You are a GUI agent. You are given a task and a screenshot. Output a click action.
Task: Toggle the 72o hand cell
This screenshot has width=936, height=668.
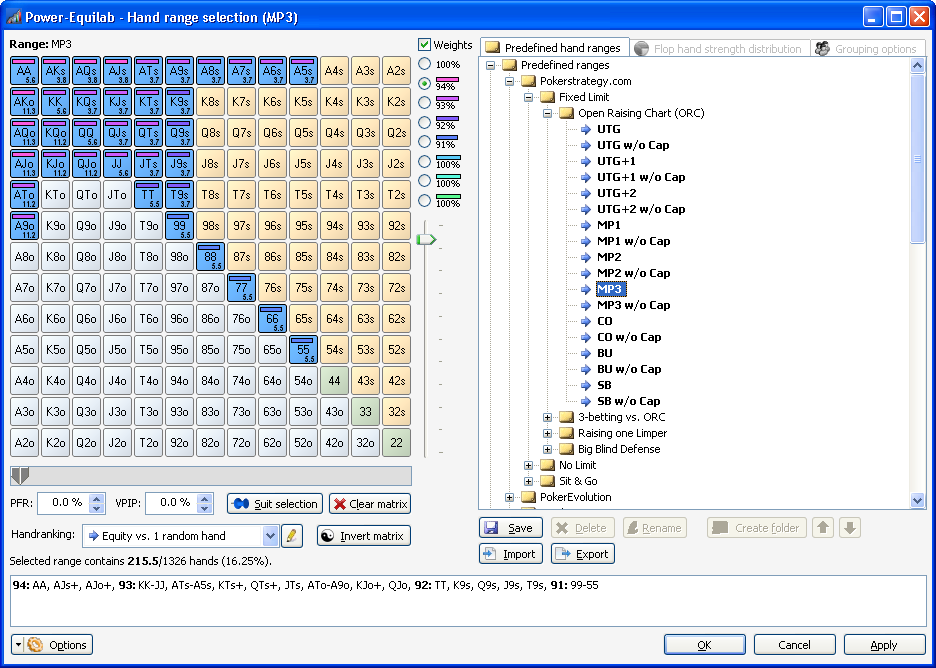pyautogui.click(x=241, y=442)
